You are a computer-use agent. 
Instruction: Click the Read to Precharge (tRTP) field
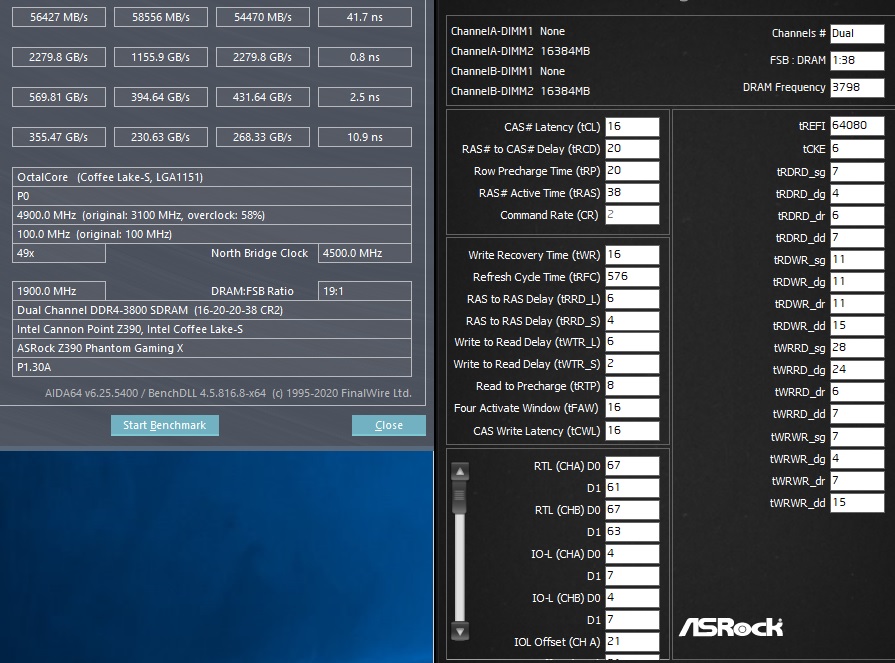[632, 386]
